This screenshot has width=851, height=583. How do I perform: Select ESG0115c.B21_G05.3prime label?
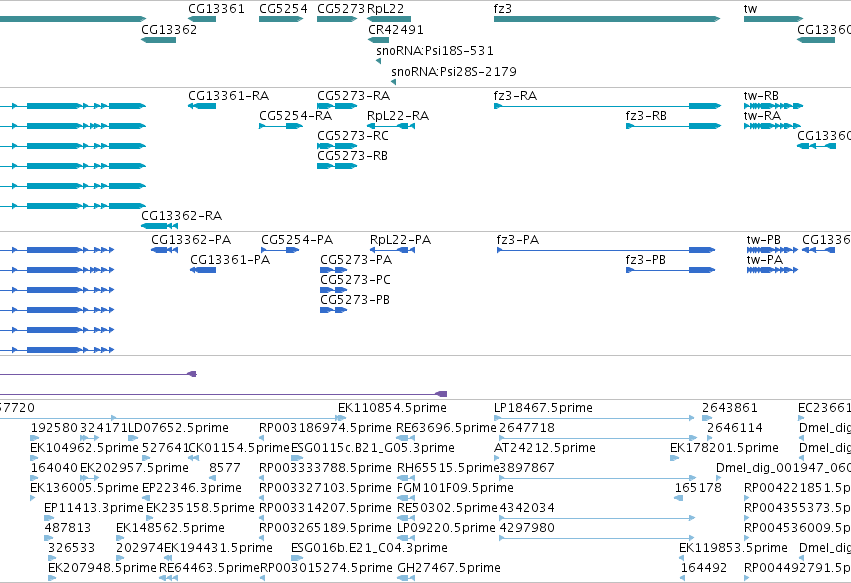(373, 448)
